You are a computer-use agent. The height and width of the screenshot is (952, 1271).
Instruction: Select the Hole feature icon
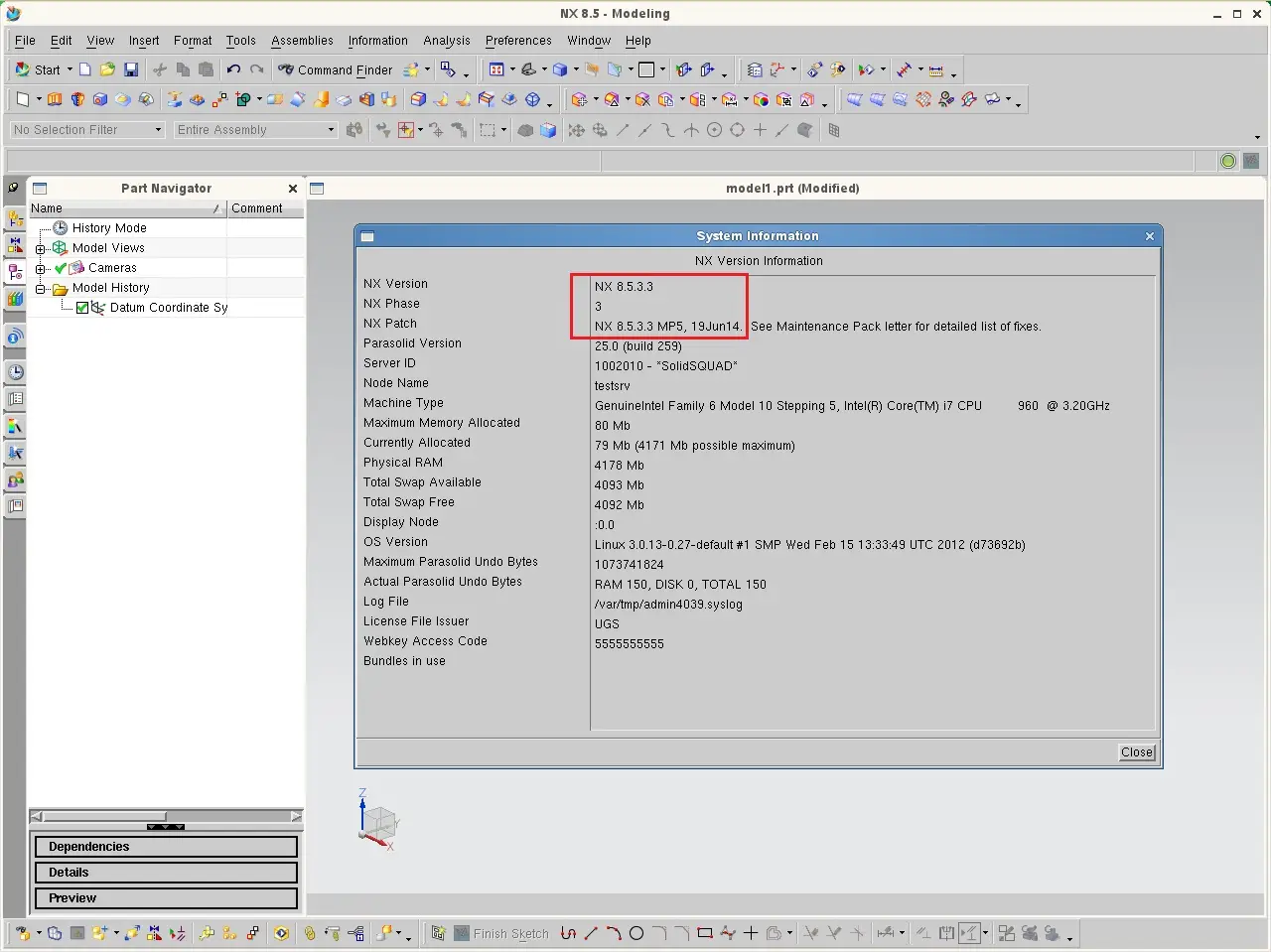click(100, 99)
